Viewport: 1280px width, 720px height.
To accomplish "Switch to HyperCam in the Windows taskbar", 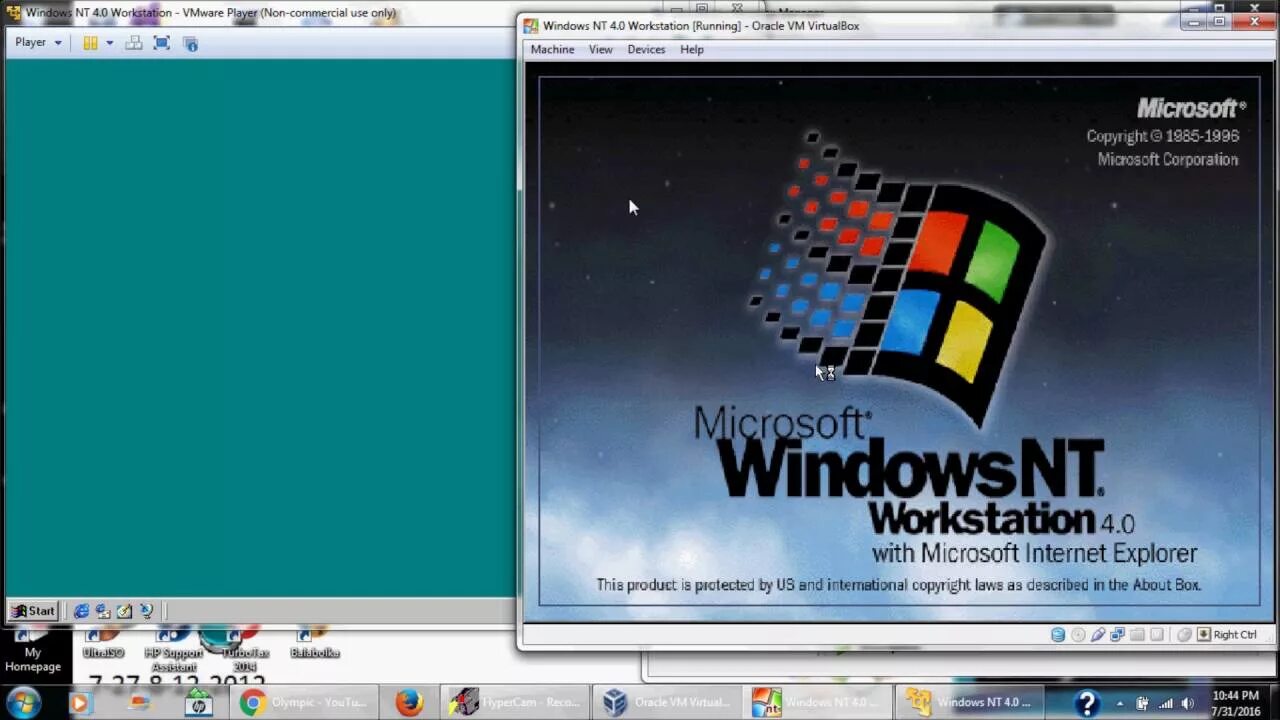I will (x=515, y=702).
